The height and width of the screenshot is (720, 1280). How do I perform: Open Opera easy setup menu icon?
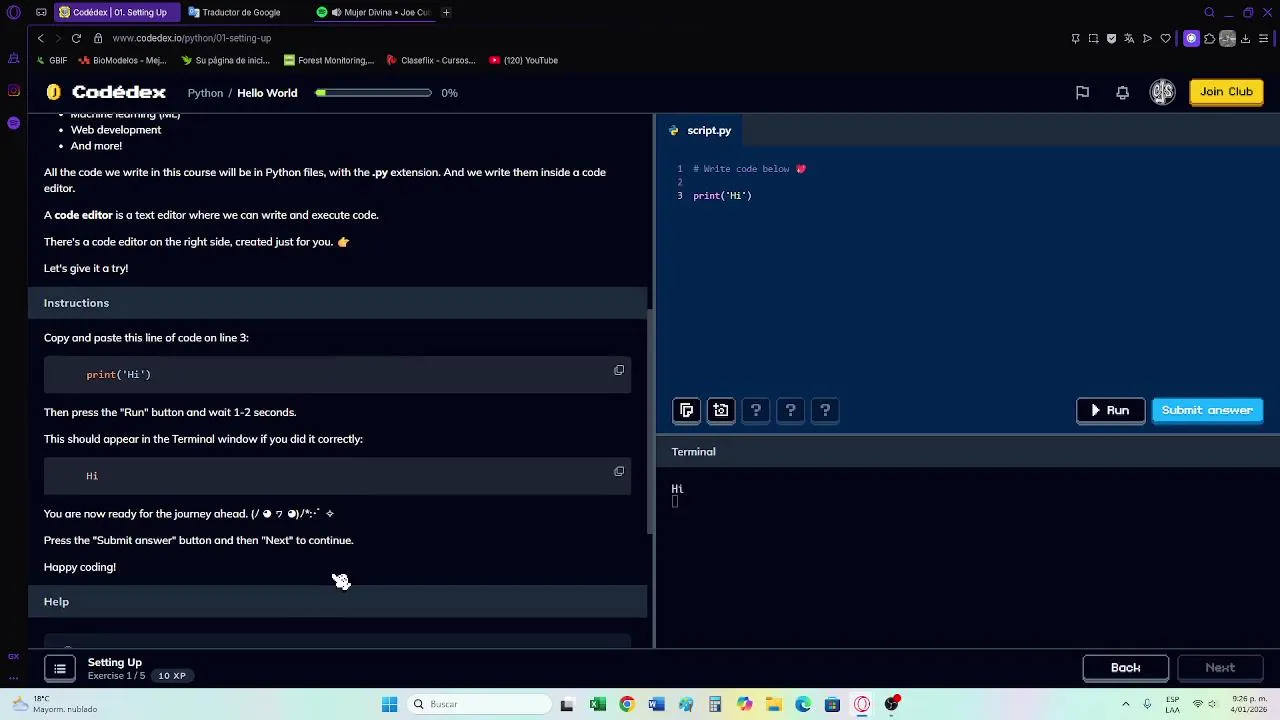[x=1263, y=38]
